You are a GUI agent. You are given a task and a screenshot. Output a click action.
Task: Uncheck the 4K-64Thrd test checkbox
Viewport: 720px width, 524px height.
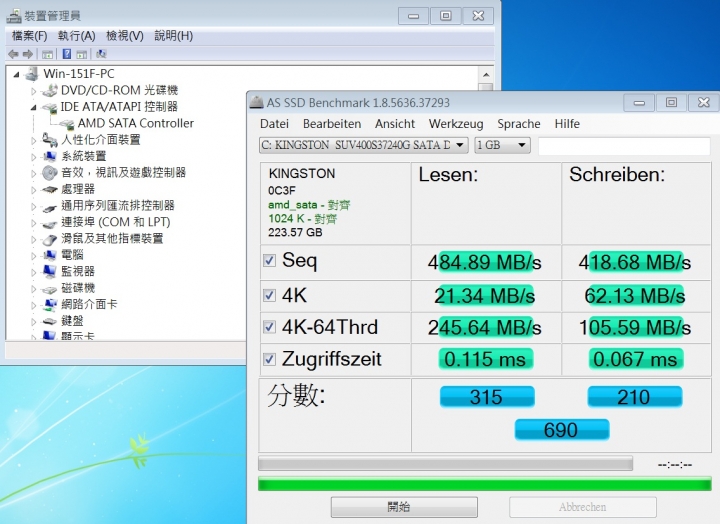click(x=270, y=327)
